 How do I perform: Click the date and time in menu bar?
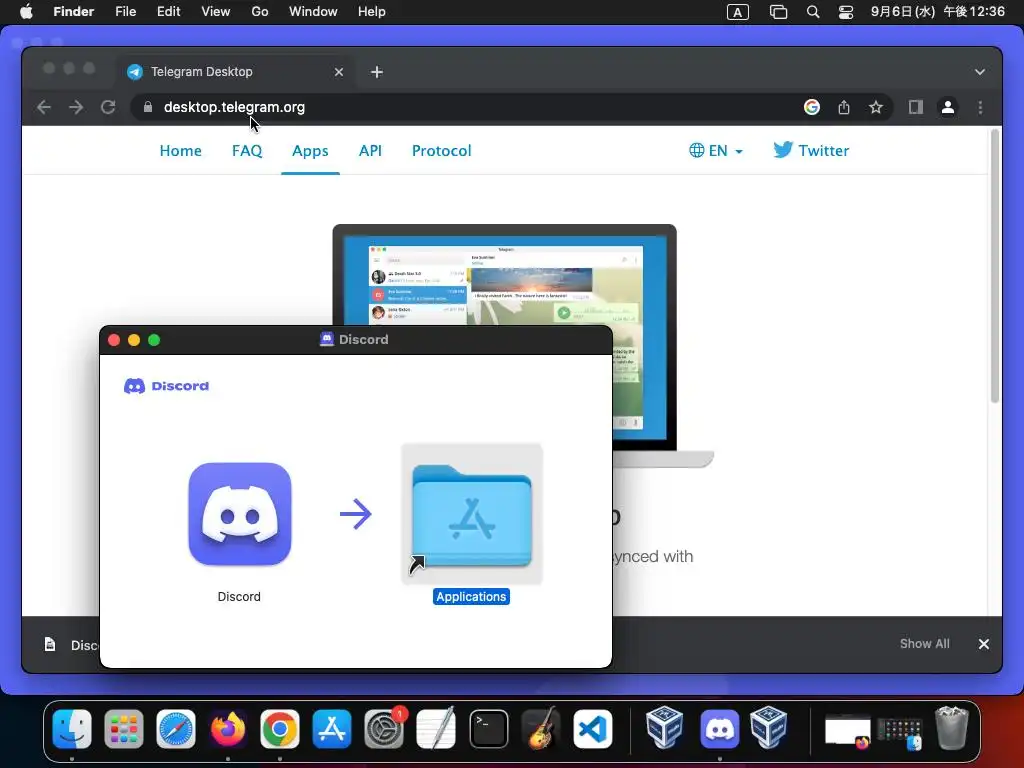[937, 12]
